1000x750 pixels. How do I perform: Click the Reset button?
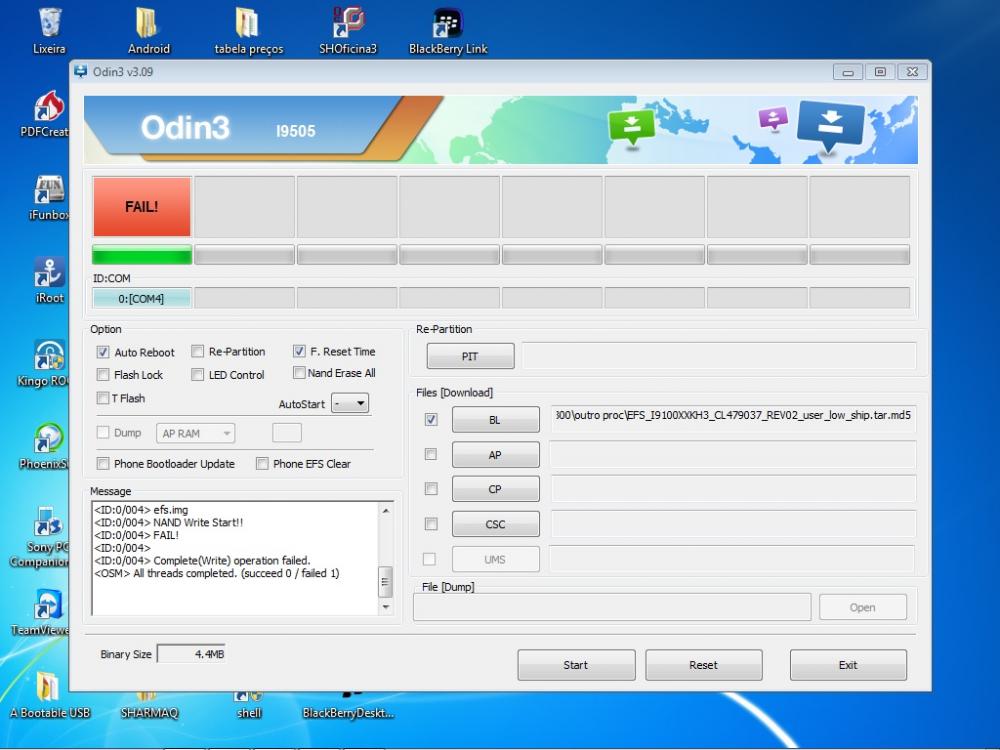(703, 665)
